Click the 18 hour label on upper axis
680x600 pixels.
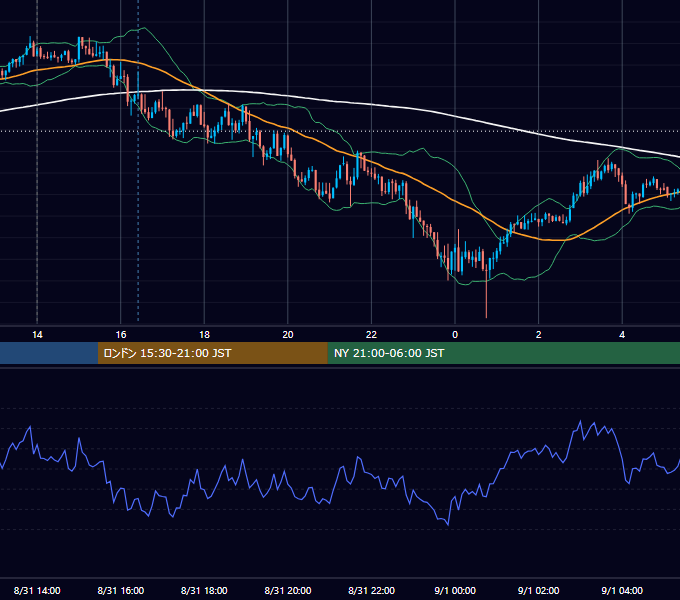[x=204, y=335]
